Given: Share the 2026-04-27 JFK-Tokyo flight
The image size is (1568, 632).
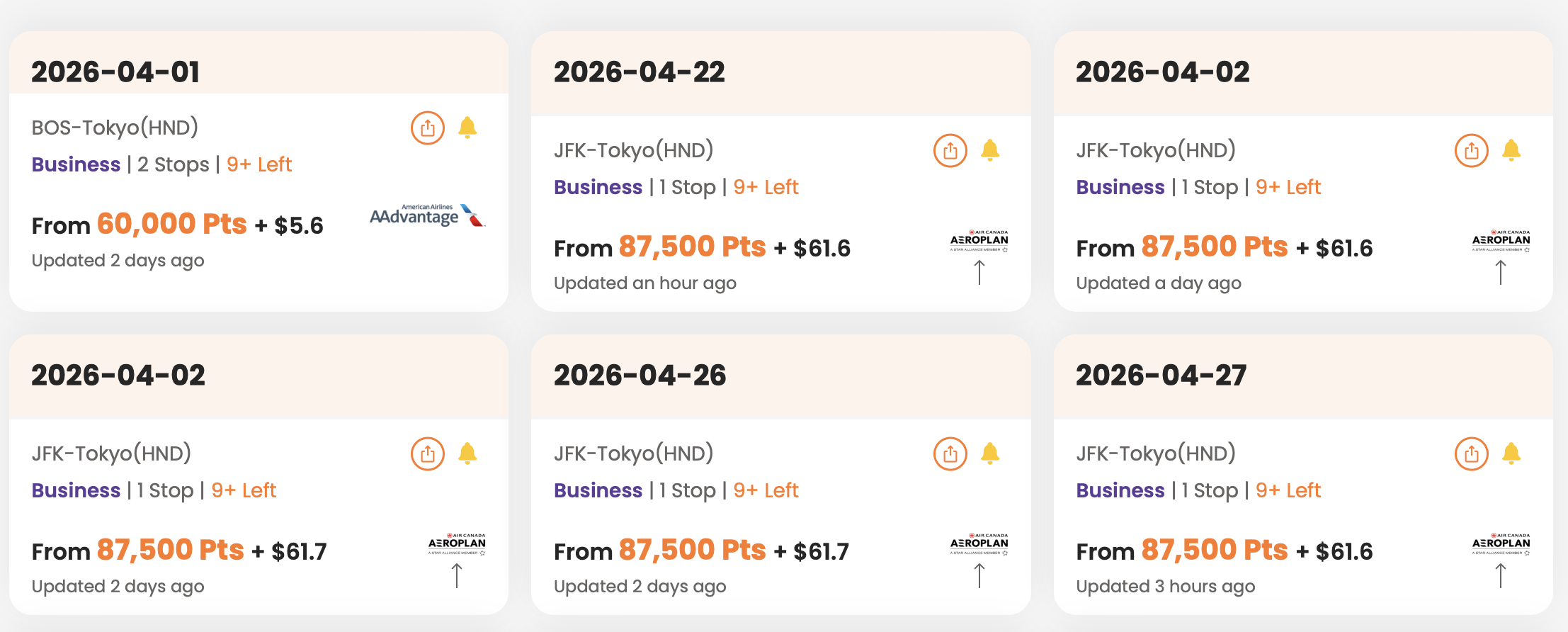Looking at the screenshot, I should [x=1471, y=454].
